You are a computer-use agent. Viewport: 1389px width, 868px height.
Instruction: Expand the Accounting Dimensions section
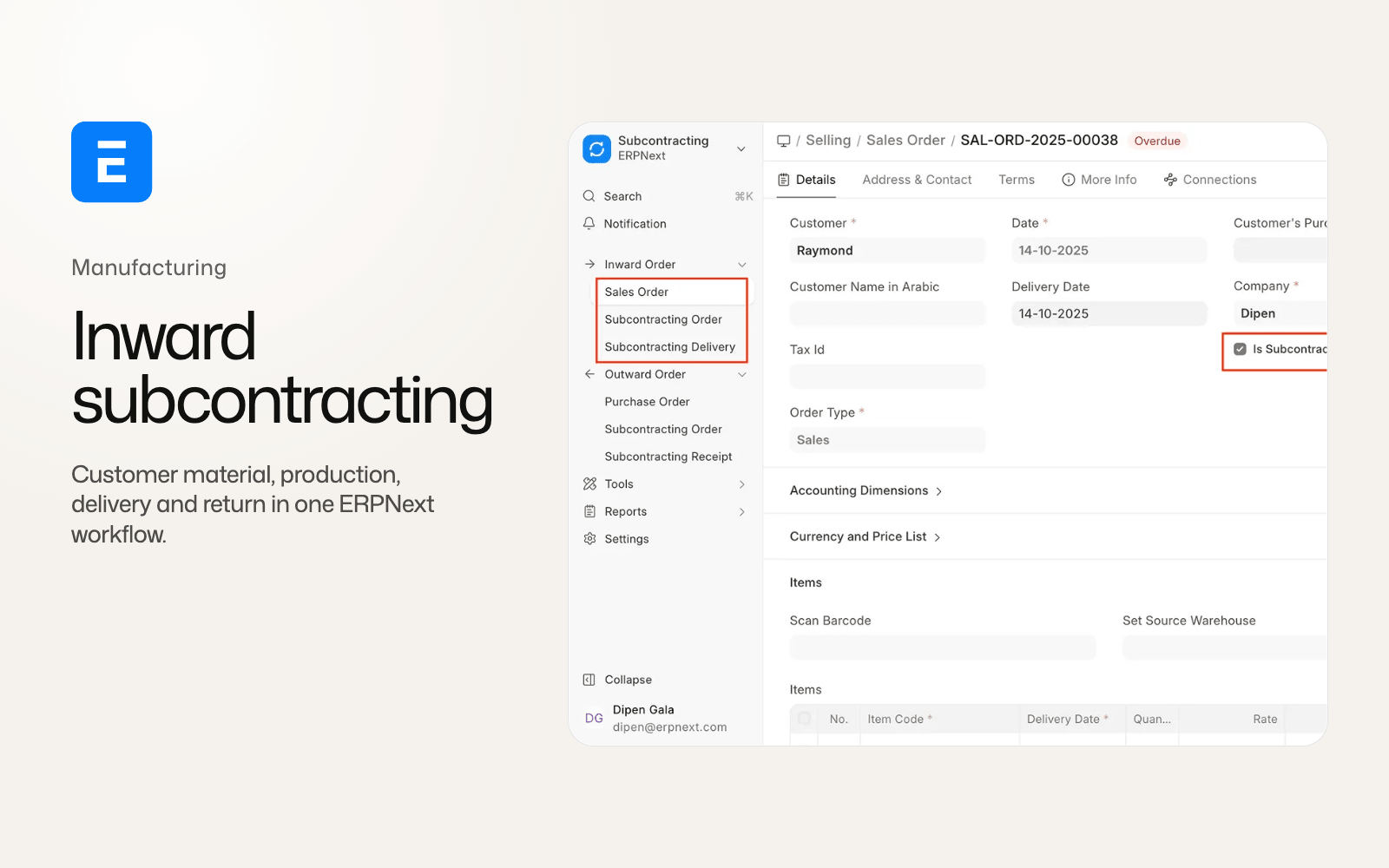click(x=866, y=490)
